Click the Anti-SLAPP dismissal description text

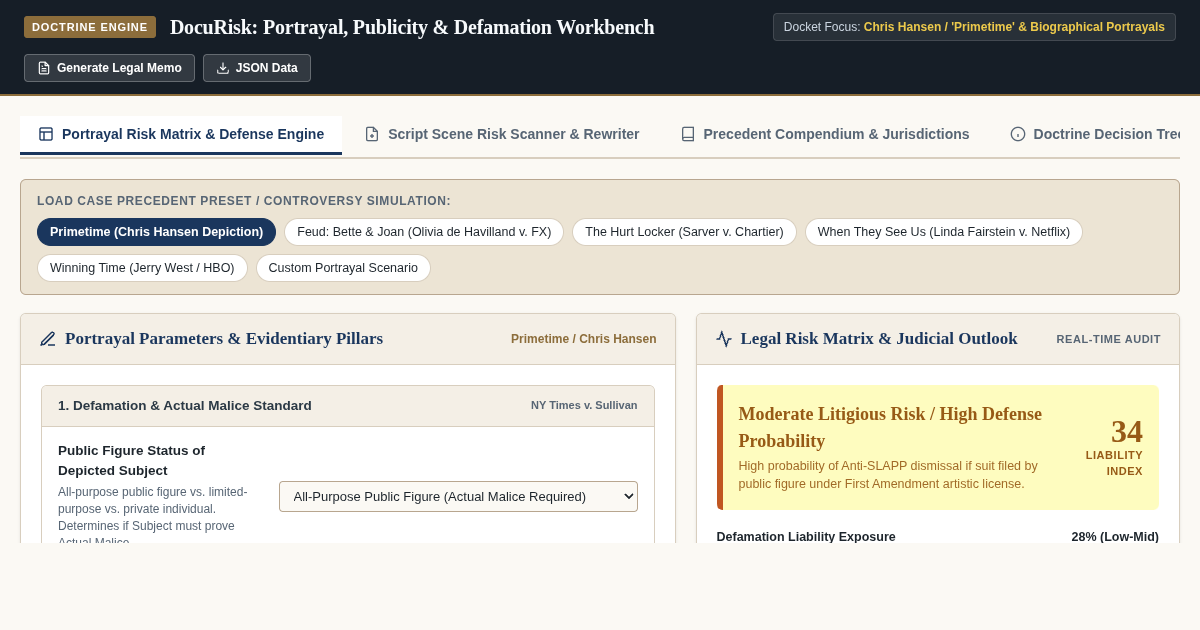pos(888,475)
